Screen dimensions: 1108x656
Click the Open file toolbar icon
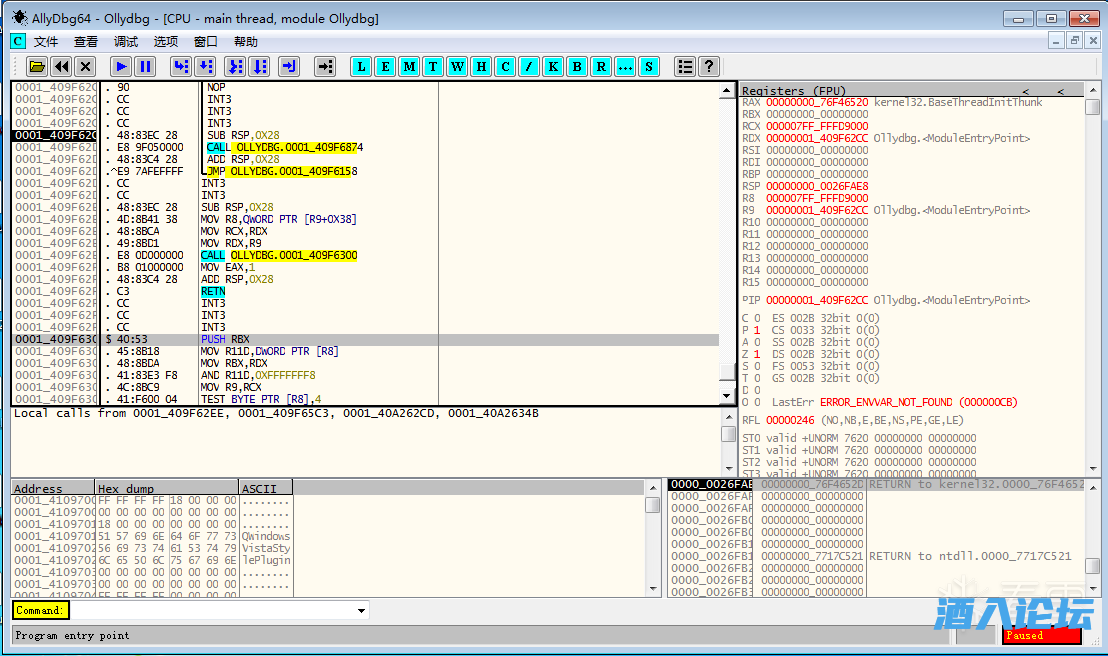pyautogui.click(x=37, y=67)
